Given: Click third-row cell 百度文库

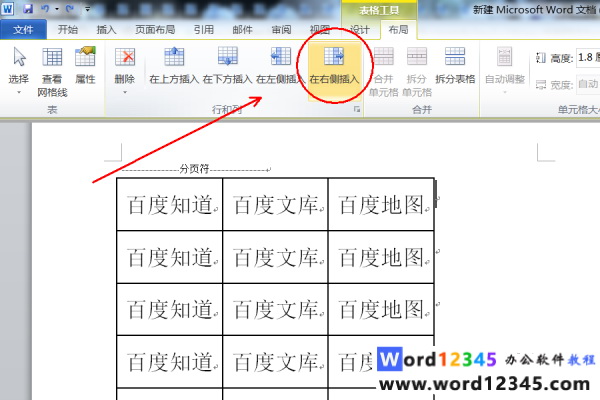Looking at the screenshot, I should point(275,309).
